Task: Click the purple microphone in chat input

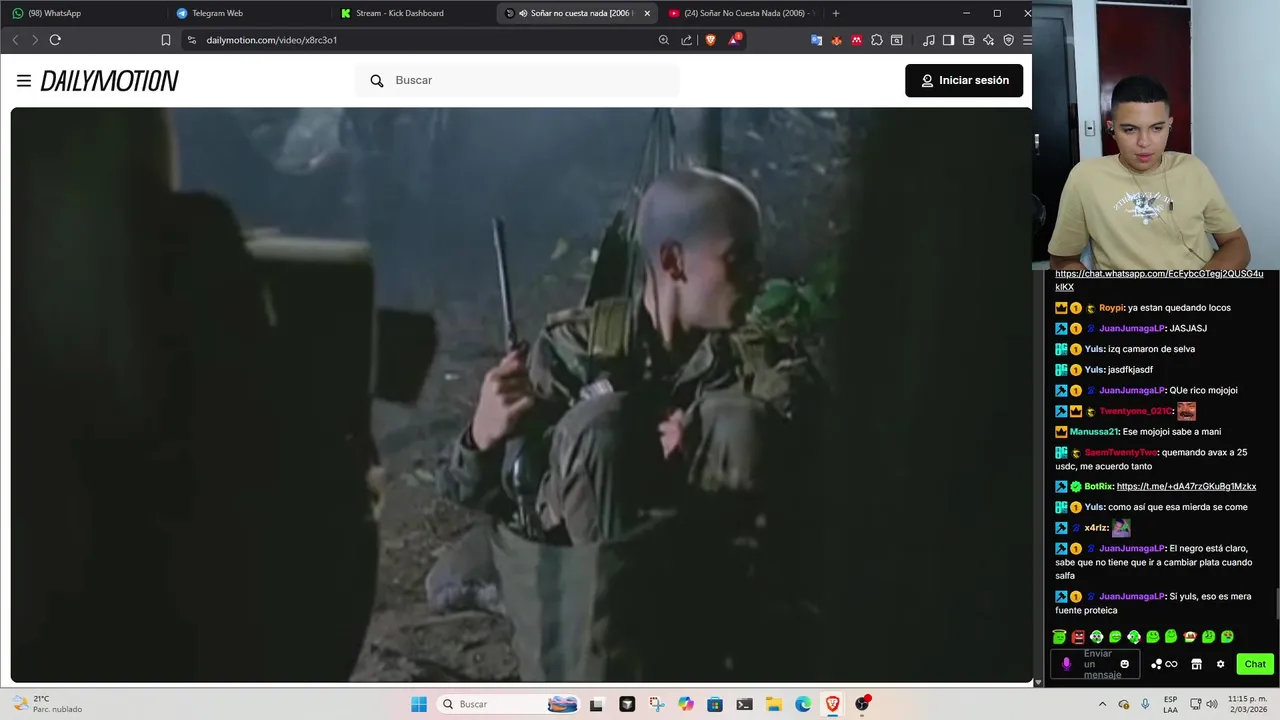Action: pyautogui.click(x=1066, y=664)
